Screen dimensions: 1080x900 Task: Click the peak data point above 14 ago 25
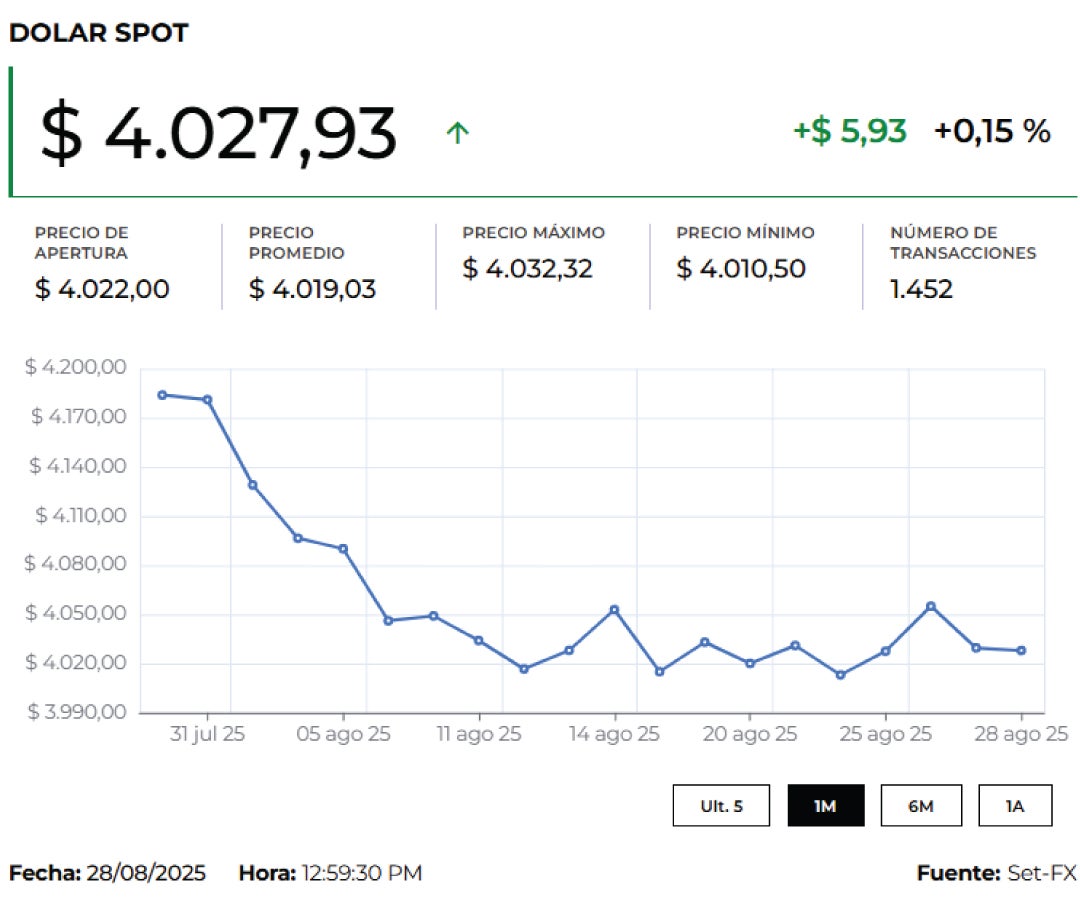(614, 609)
